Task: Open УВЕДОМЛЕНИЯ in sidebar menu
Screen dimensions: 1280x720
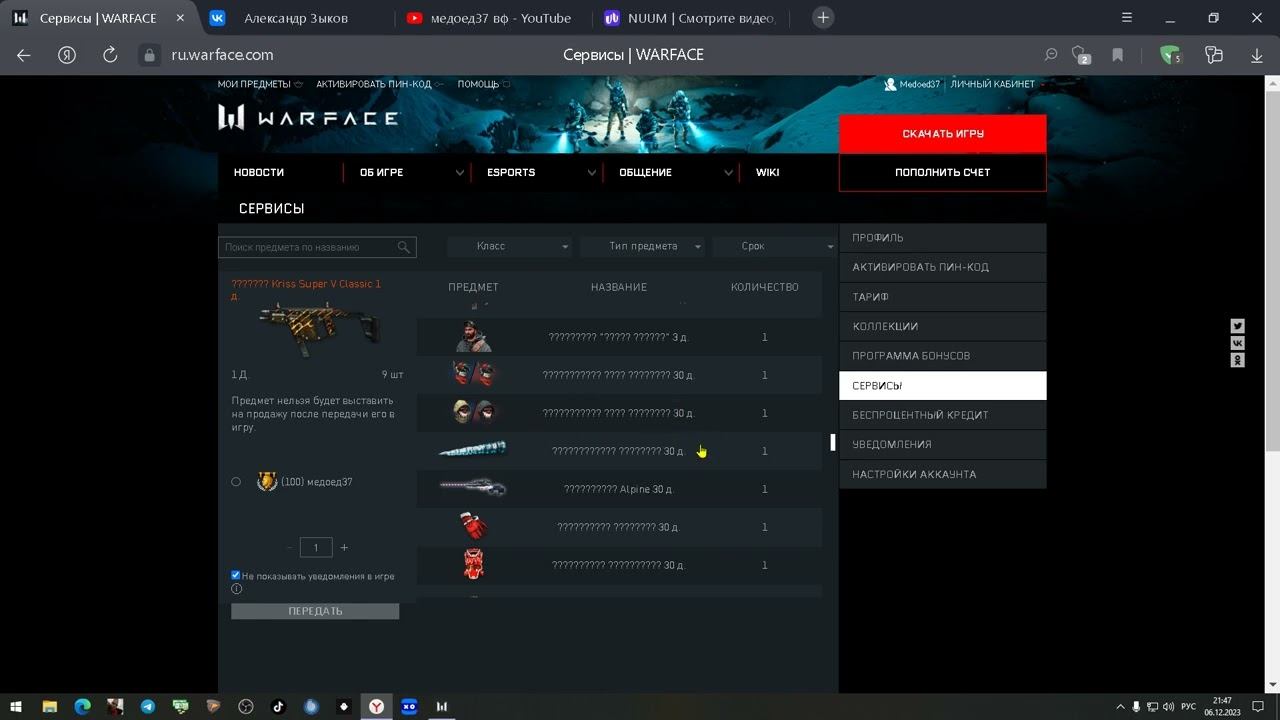Action: (x=942, y=444)
